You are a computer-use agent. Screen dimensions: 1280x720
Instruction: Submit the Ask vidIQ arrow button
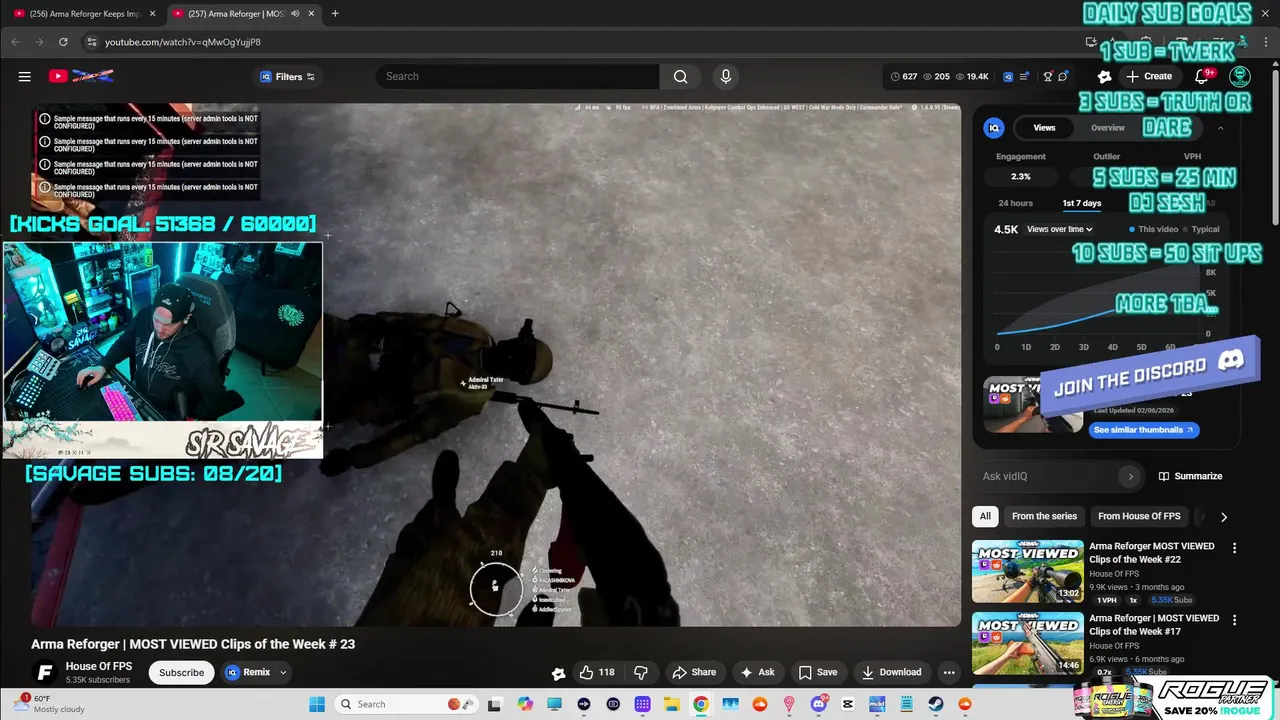[x=1131, y=476]
